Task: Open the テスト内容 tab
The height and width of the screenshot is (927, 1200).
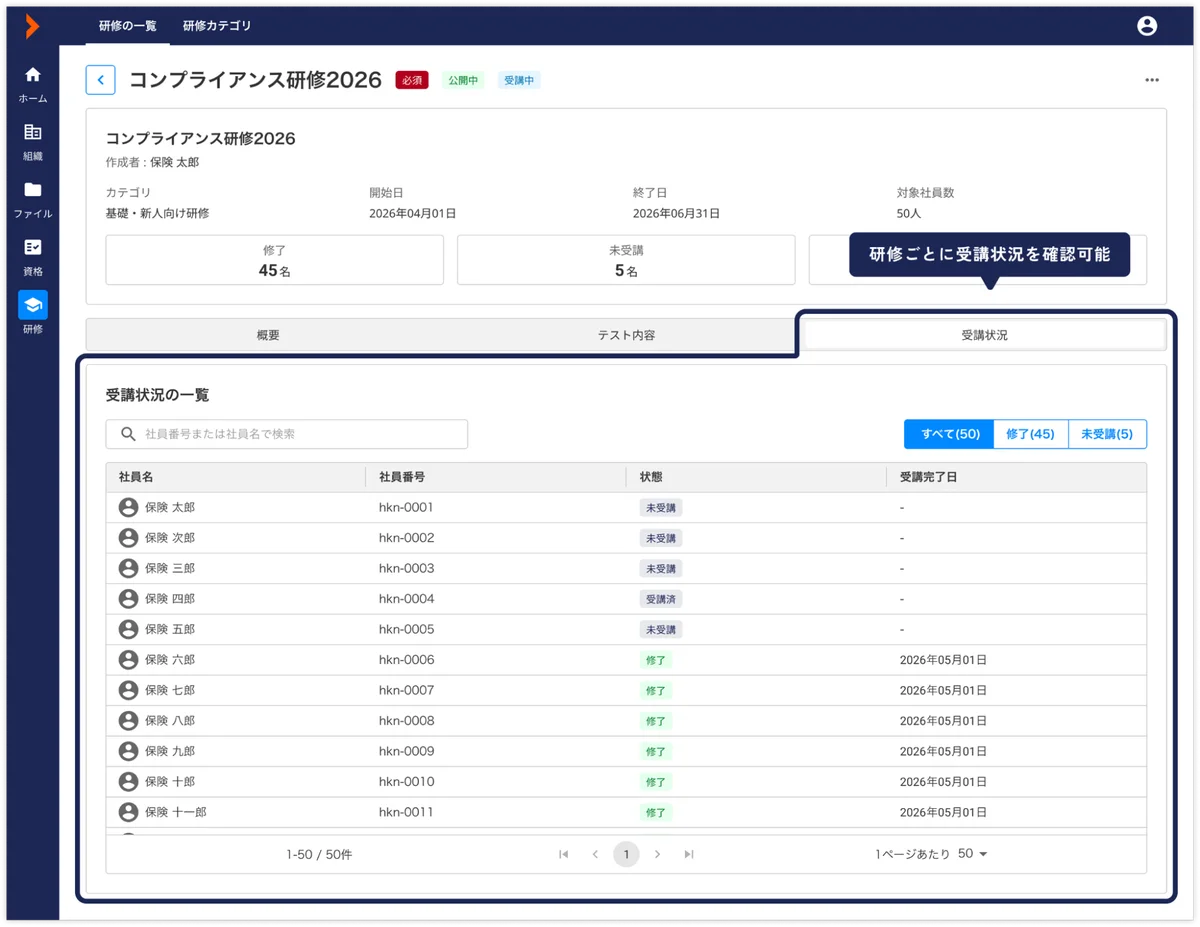Action: tap(627, 335)
